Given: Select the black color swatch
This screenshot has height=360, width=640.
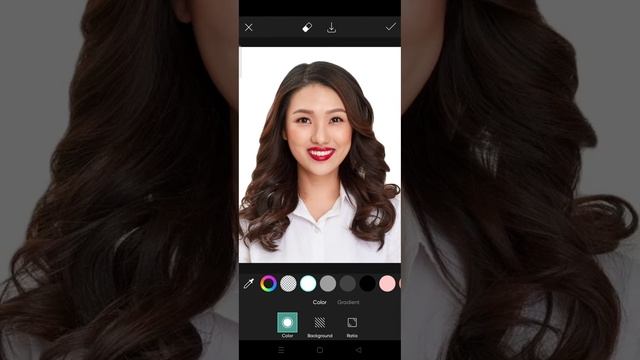Looking at the screenshot, I should click(367, 283).
